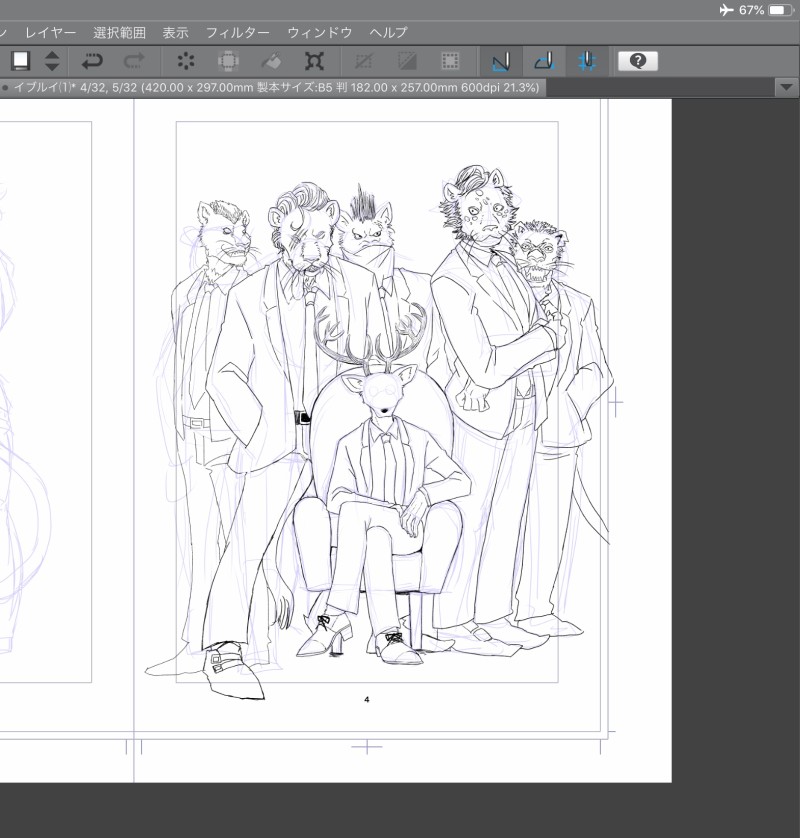
Task: Open the フィルター menu
Action: click(237, 33)
